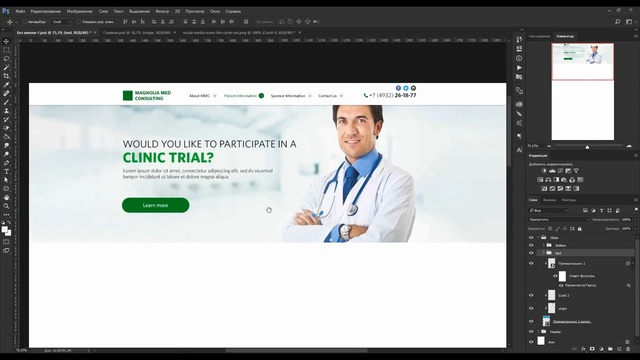Hide the Прямоугольник 1 layer
Viewport: 640px width, 360px height.
tap(531, 263)
